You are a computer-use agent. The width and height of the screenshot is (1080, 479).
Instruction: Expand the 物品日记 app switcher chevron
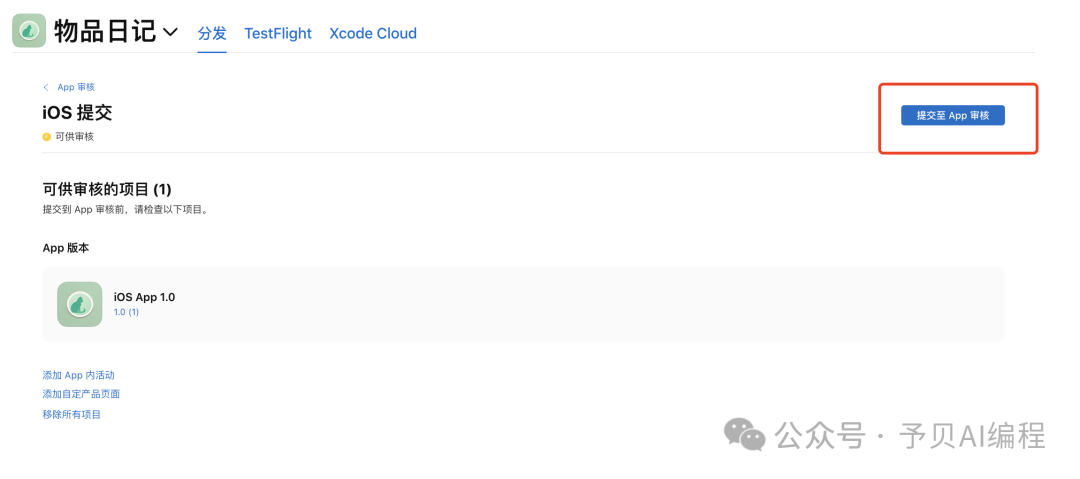click(170, 33)
